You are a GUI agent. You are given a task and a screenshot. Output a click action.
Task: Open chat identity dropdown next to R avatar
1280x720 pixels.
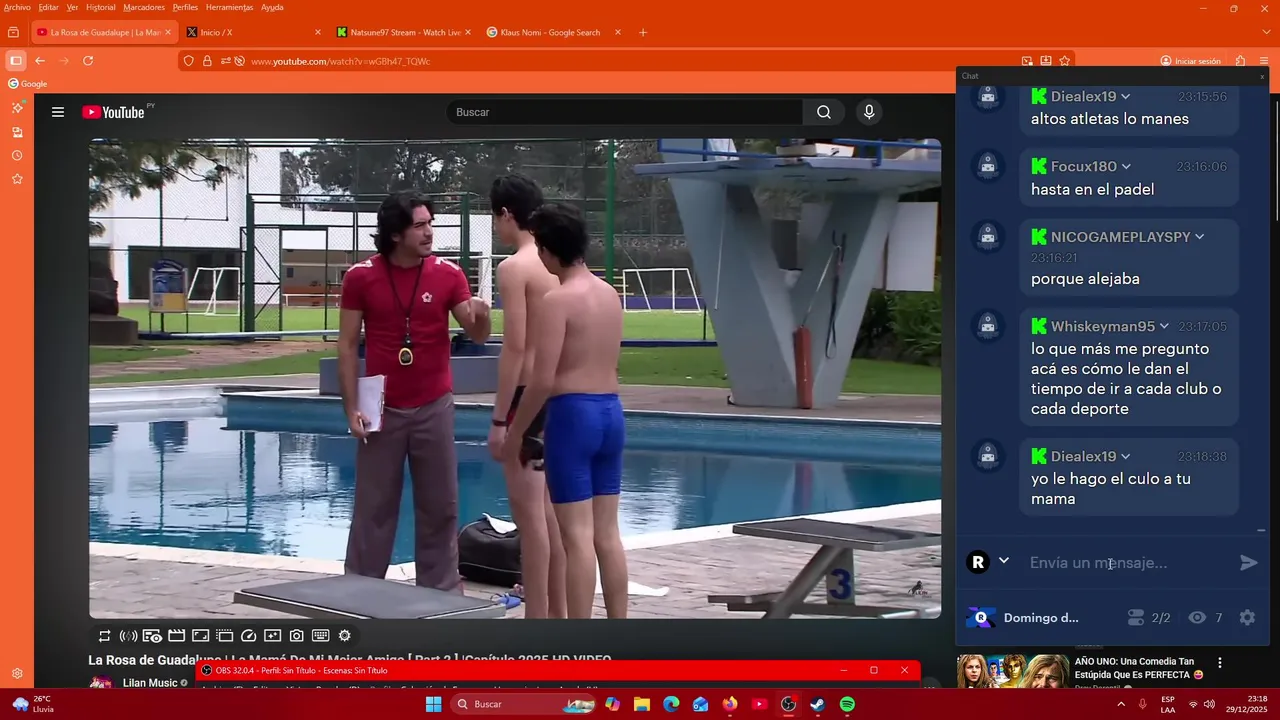coord(1004,561)
